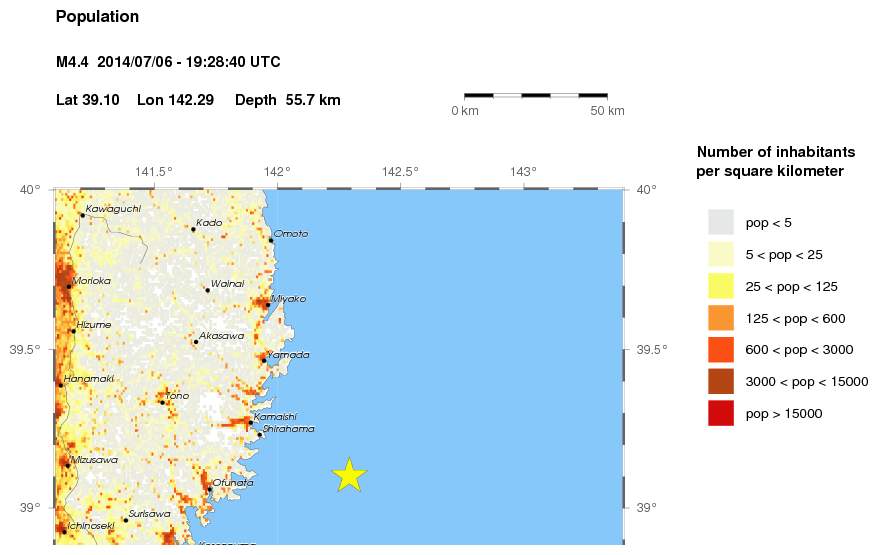Click the 142.5° longitude axis label
This screenshot has width=878, height=555.
pos(400,171)
